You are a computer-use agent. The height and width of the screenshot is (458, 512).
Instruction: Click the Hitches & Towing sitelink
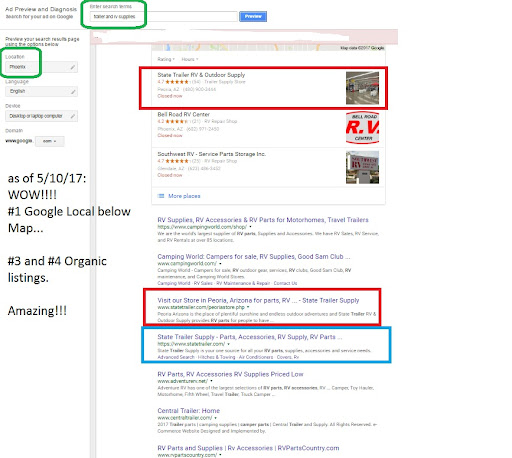coord(216,357)
